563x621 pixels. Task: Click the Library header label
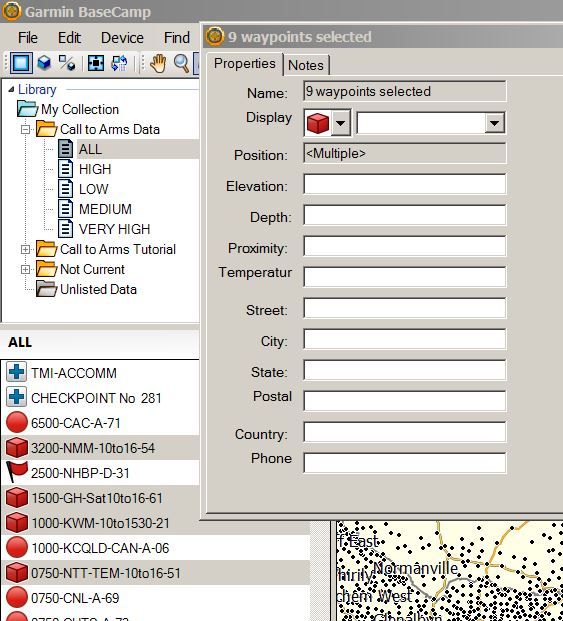click(37, 90)
